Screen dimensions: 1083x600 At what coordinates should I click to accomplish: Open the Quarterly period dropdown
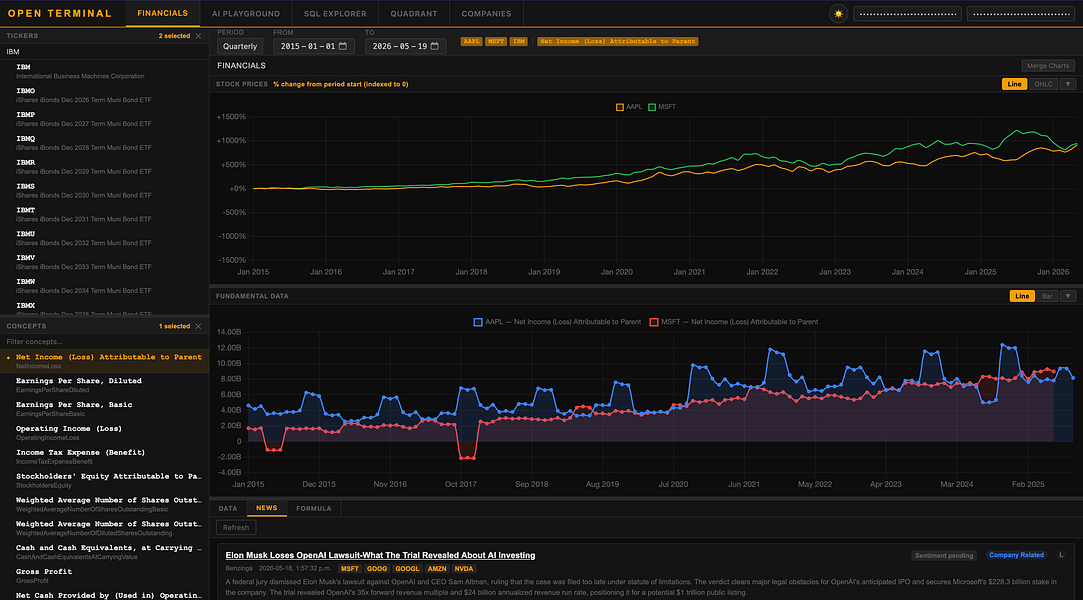240,46
